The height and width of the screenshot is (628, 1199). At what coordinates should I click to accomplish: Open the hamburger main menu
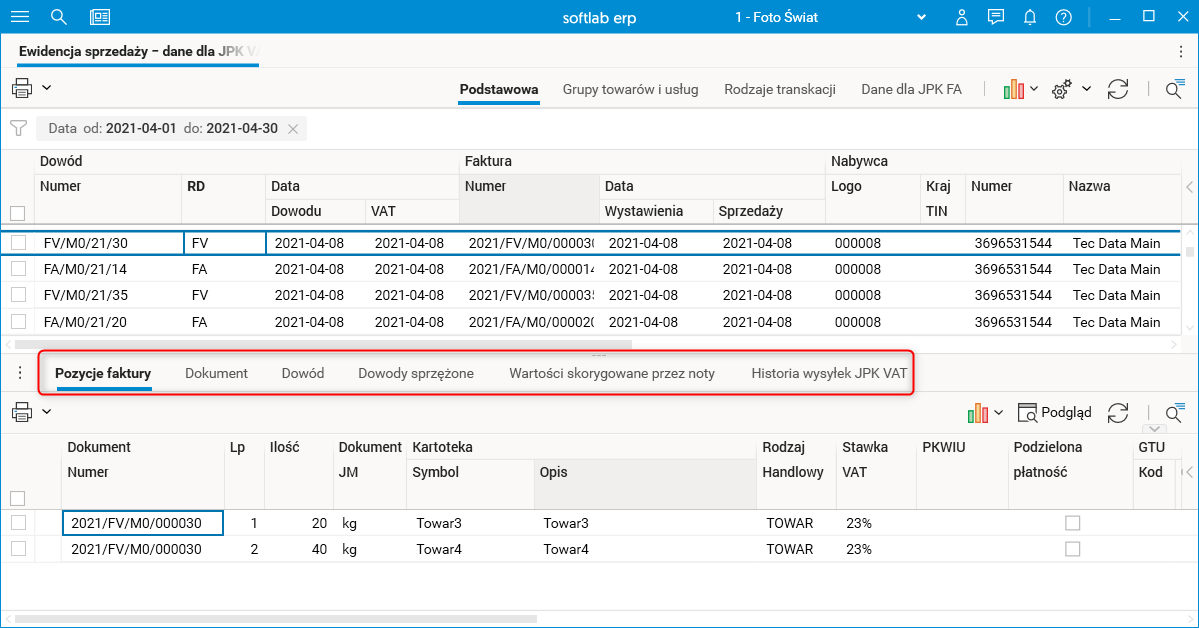(20, 17)
